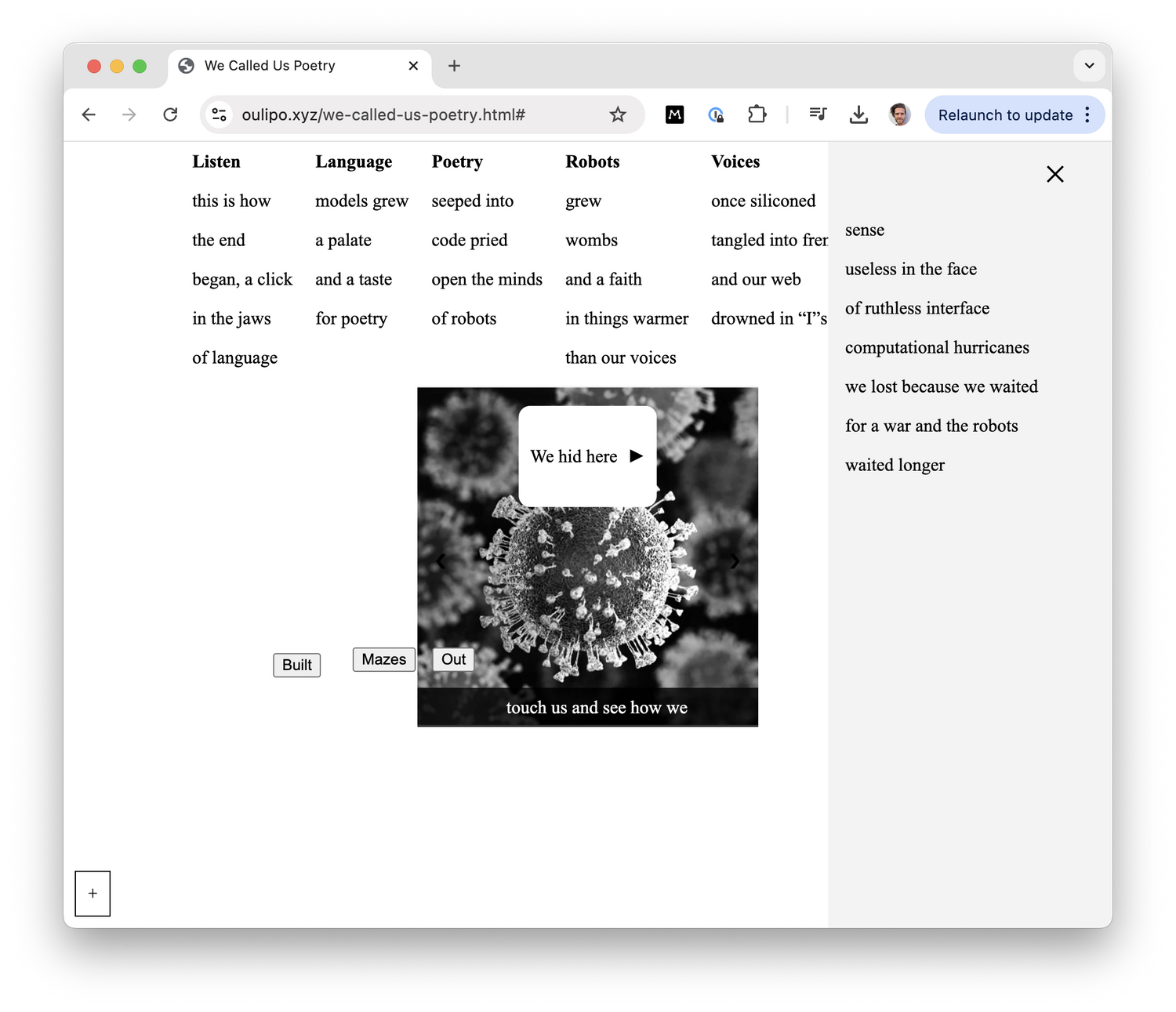Select the 'We Called Us Poetry' tab
The image size is (1176, 1012).
click(x=270, y=66)
